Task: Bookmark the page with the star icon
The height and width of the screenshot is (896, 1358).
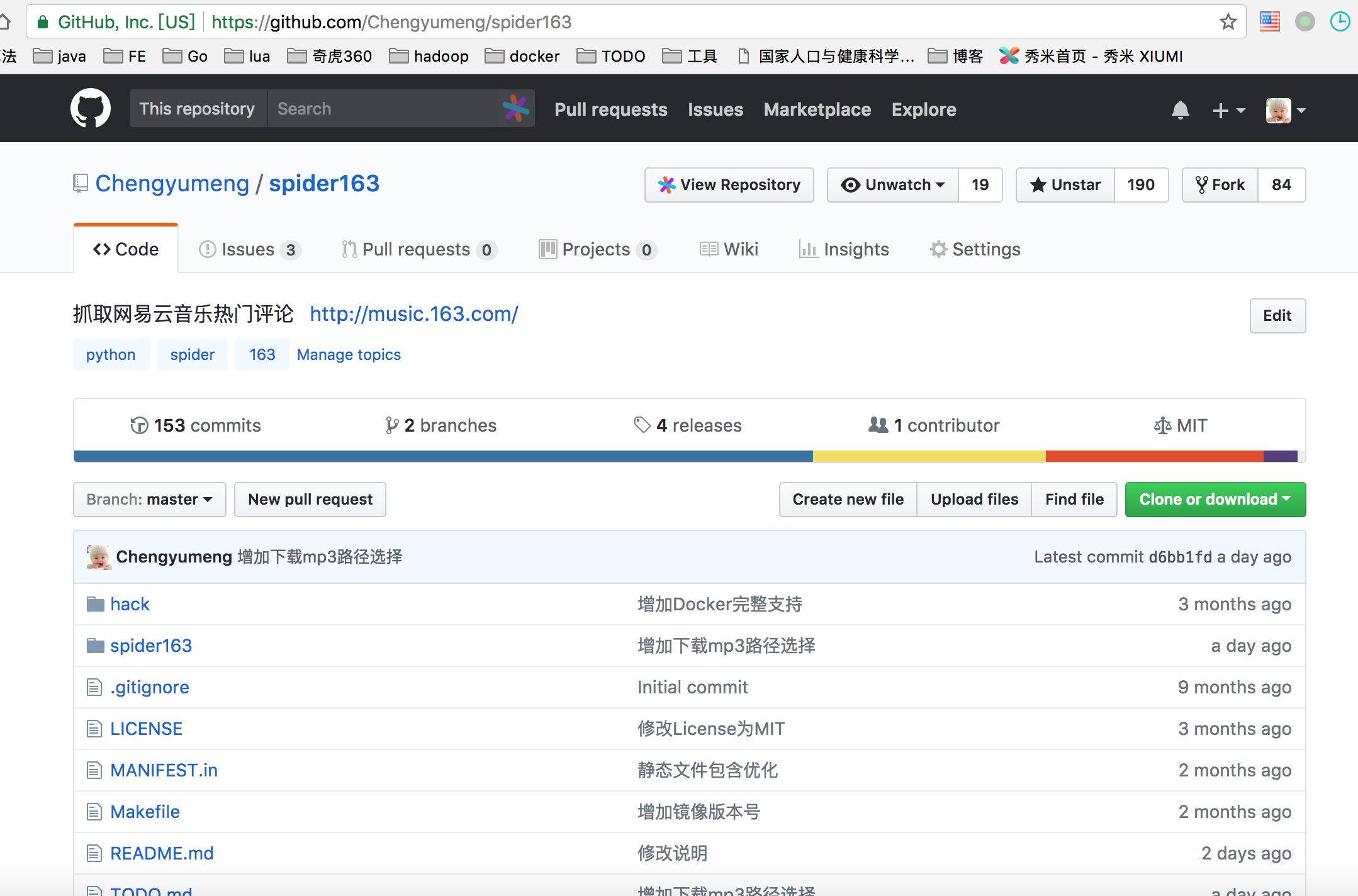Action: coord(1227,22)
